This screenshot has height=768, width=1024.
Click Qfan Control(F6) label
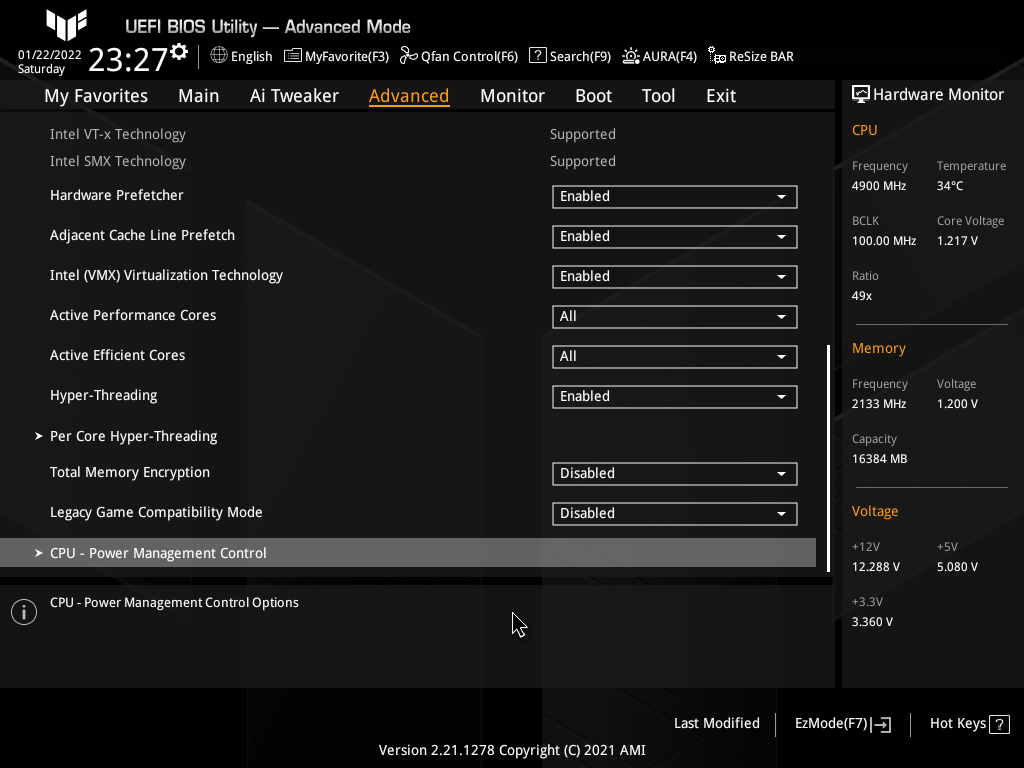(x=470, y=56)
